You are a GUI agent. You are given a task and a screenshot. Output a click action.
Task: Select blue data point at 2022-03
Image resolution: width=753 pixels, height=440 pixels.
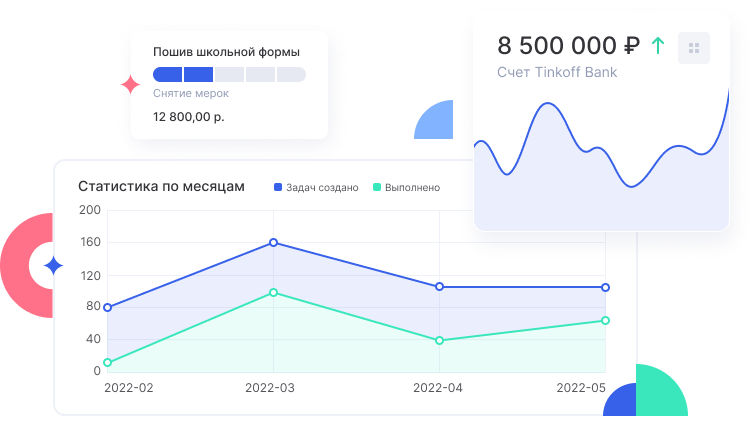point(273,243)
